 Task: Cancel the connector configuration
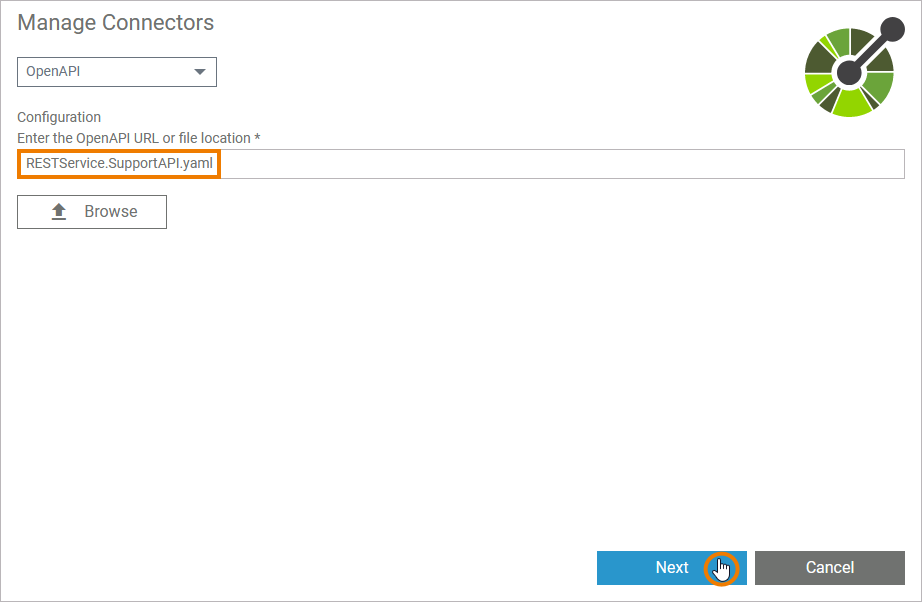(830, 567)
